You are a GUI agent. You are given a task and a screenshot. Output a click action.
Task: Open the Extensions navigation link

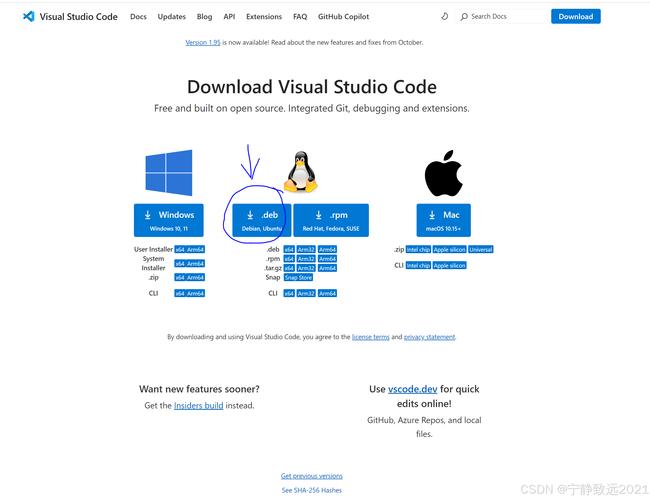[x=264, y=17]
